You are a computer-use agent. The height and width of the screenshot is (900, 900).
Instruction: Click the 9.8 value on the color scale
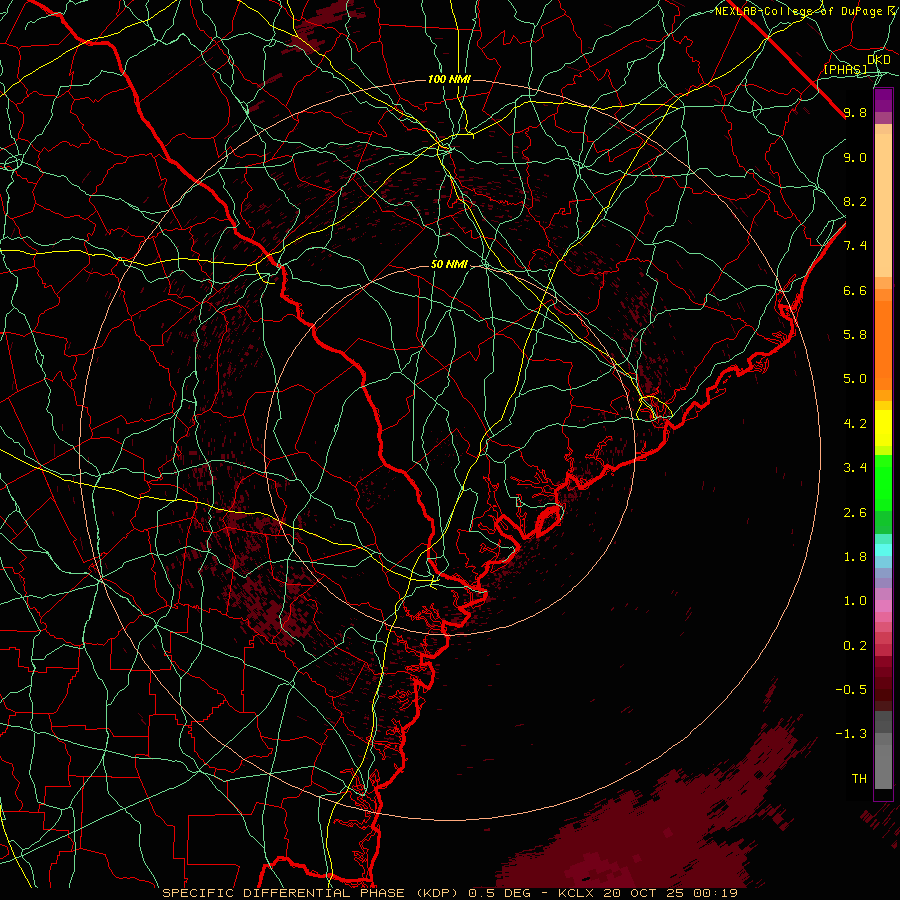click(x=855, y=112)
